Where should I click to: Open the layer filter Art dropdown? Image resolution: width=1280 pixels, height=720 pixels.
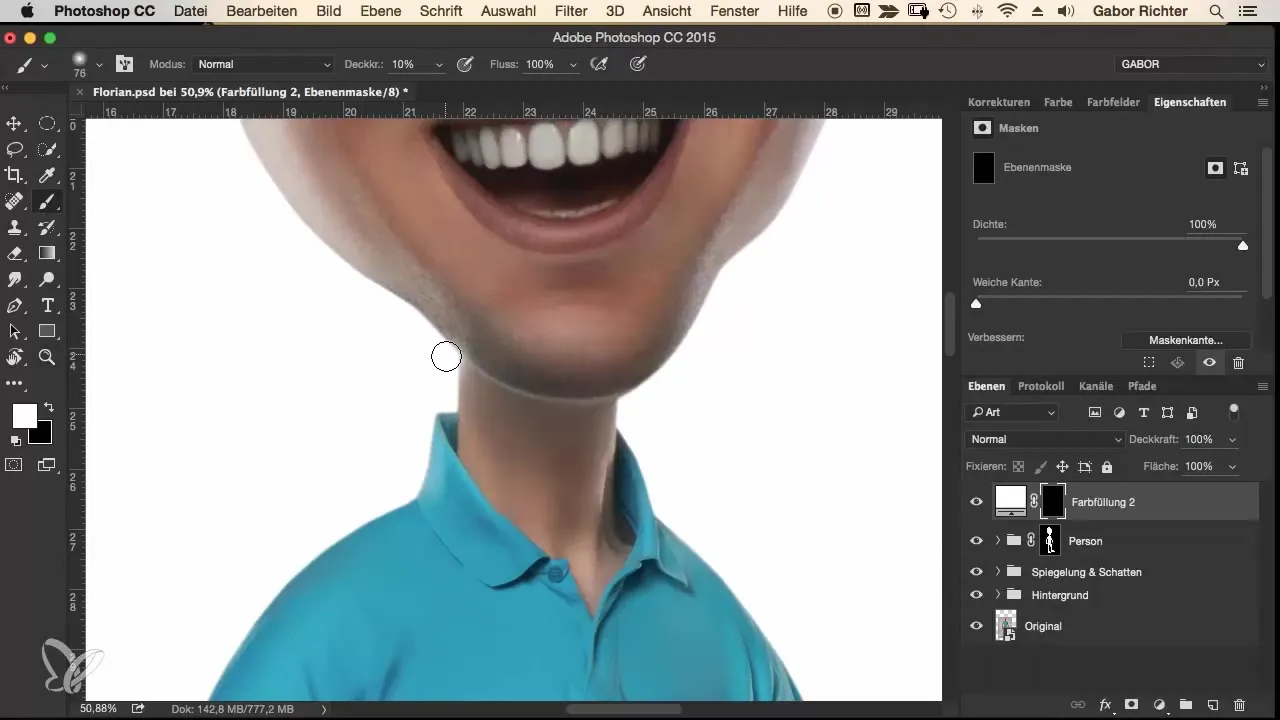[x=1012, y=412]
